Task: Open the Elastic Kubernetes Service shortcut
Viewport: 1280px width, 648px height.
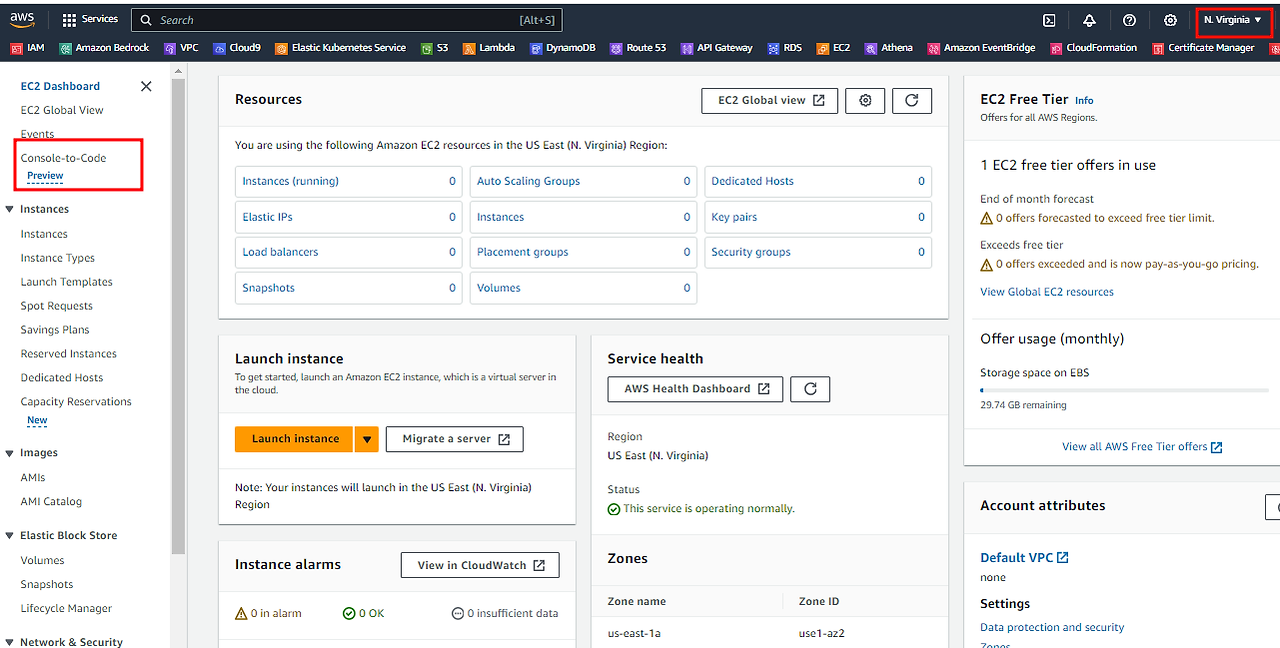Action: [x=341, y=48]
